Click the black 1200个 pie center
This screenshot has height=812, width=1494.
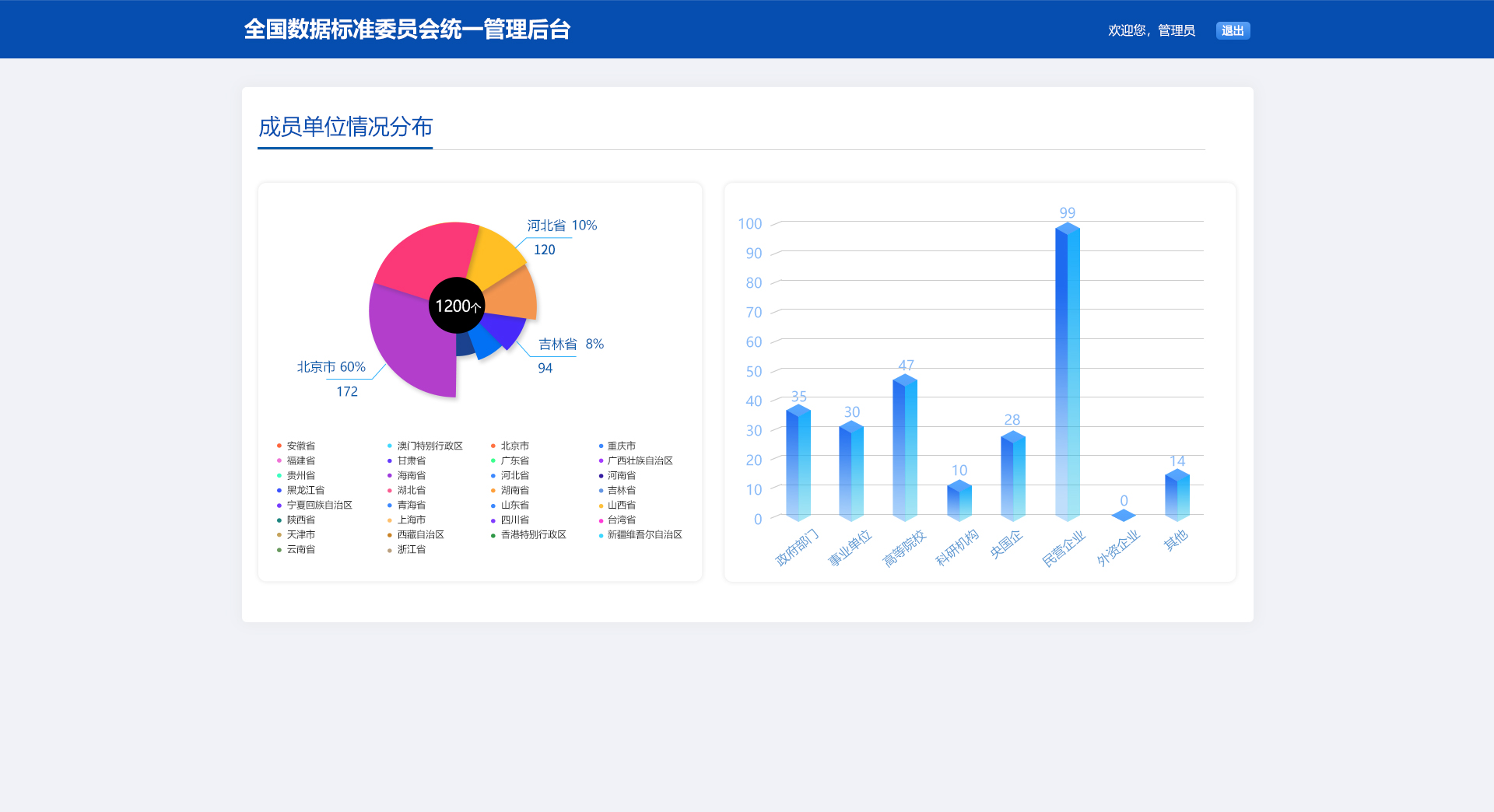pyautogui.click(x=457, y=306)
